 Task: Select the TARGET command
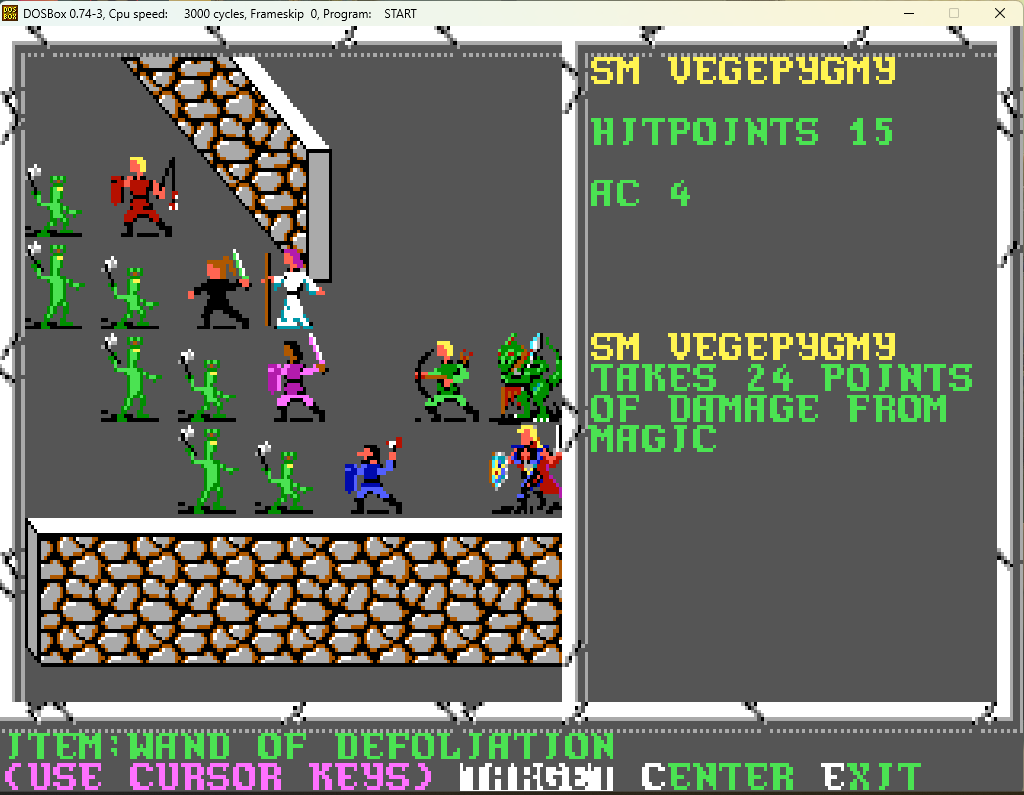pos(536,777)
